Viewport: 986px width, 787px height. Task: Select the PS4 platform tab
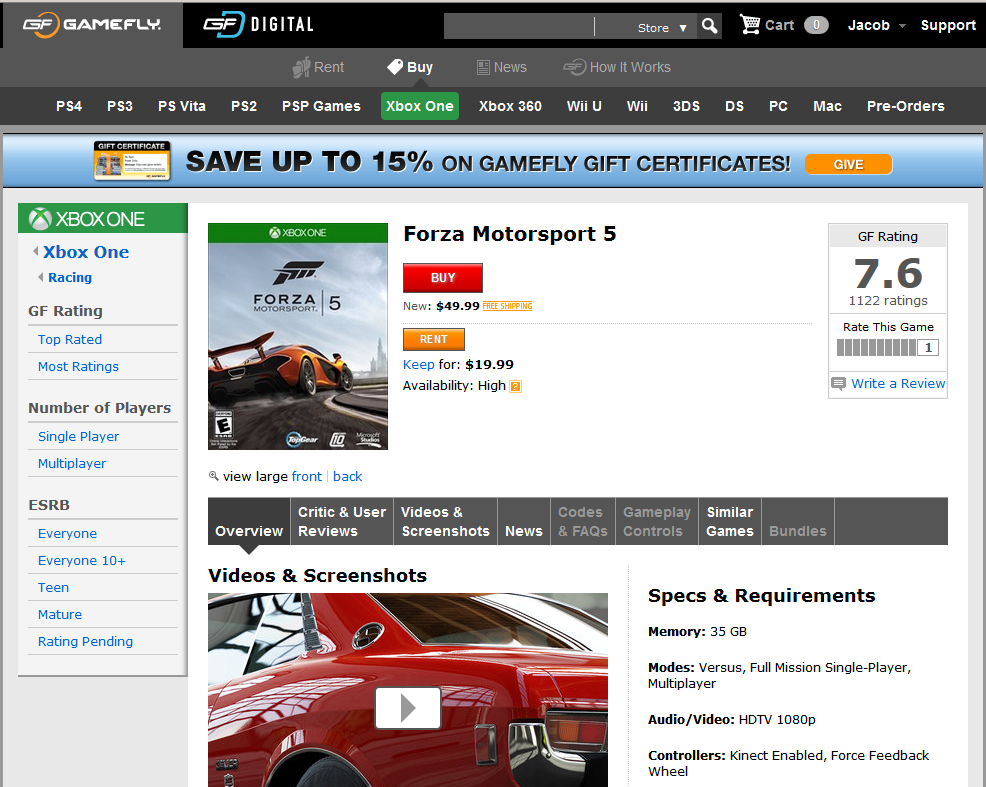(x=69, y=106)
